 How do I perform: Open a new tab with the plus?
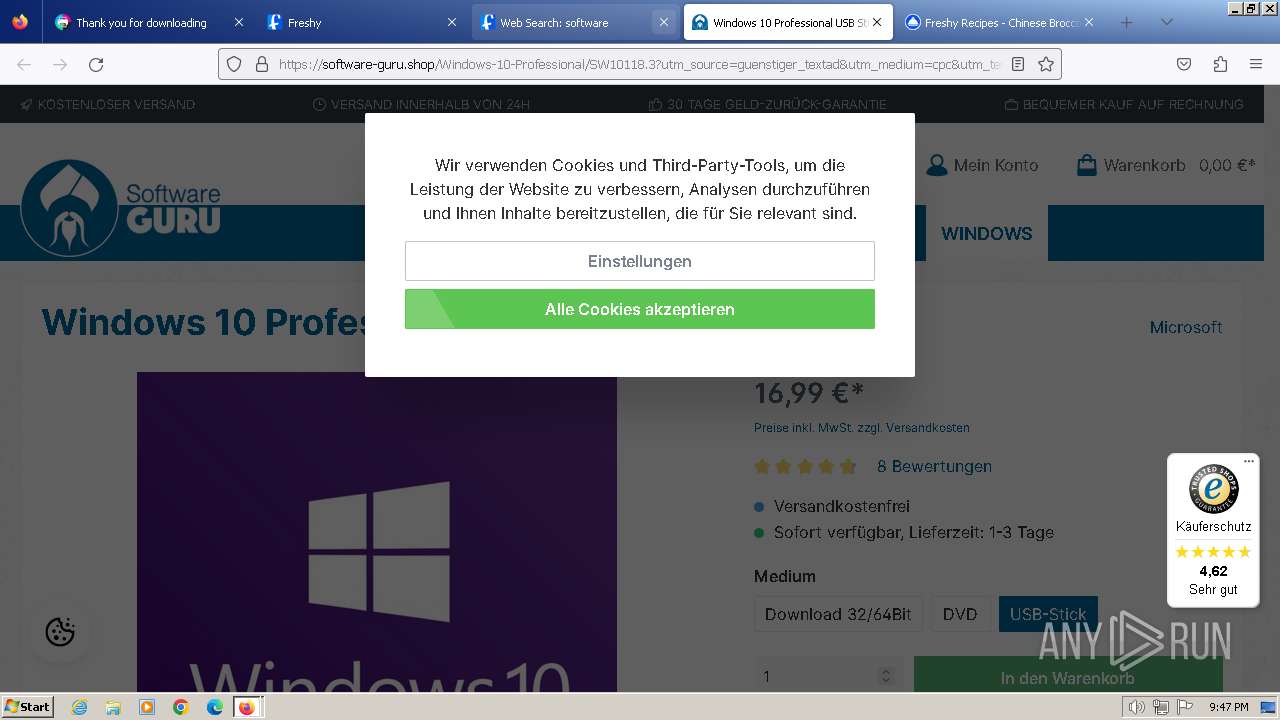[x=1126, y=22]
